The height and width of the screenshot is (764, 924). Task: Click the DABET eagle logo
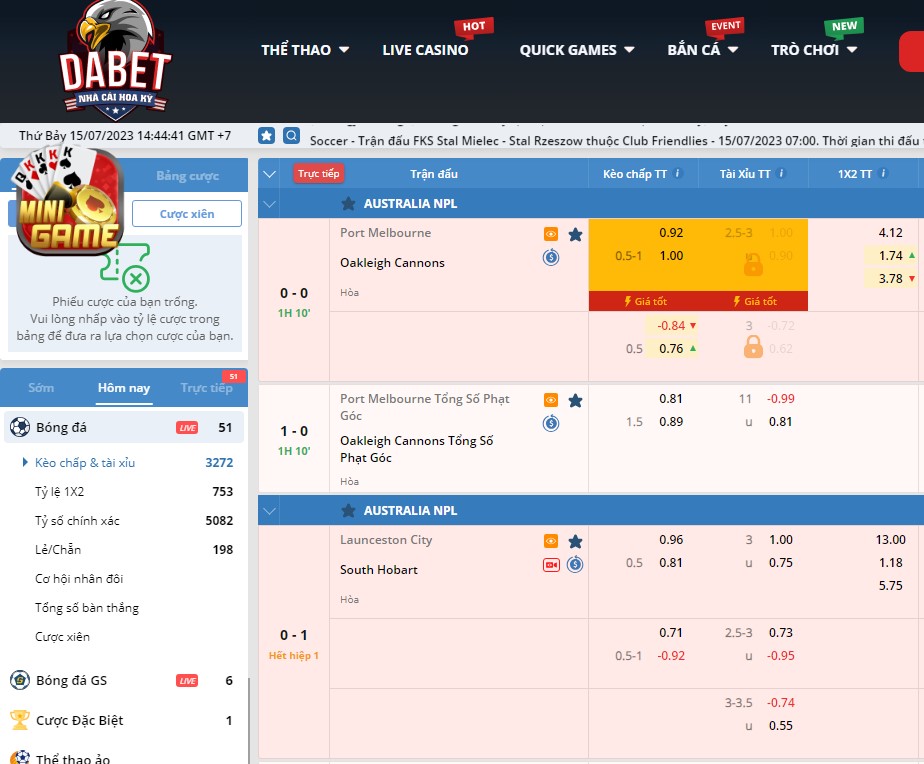click(x=114, y=60)
